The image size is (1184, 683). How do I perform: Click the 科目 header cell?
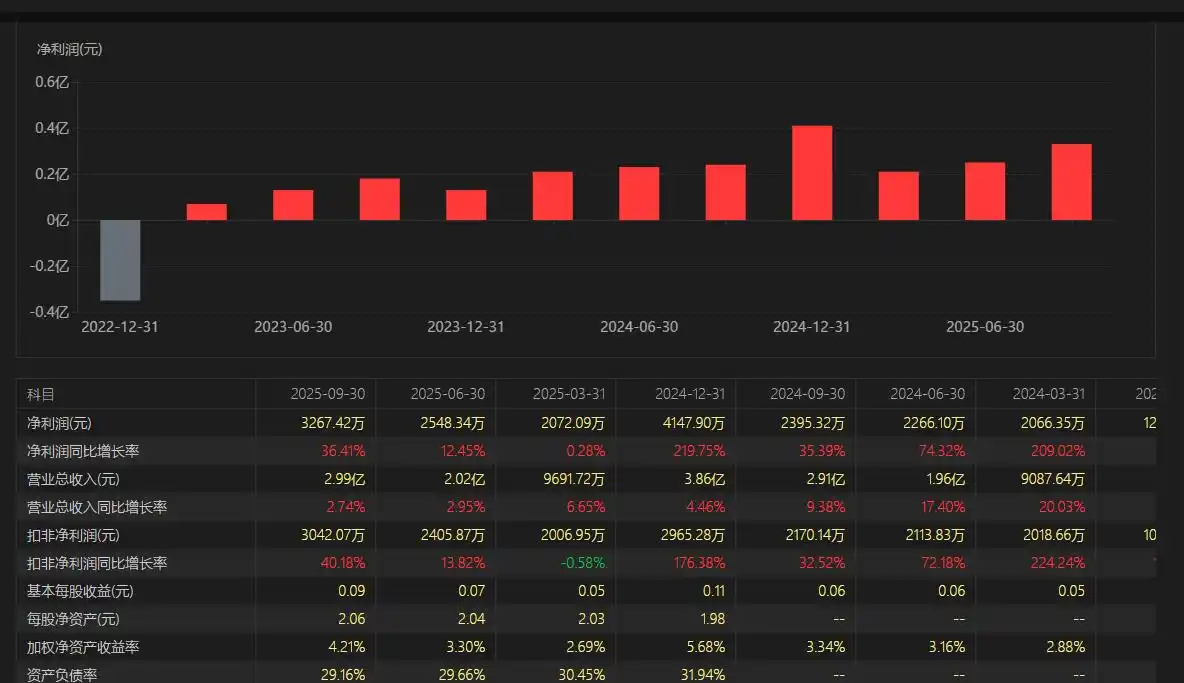click(41, 394)
